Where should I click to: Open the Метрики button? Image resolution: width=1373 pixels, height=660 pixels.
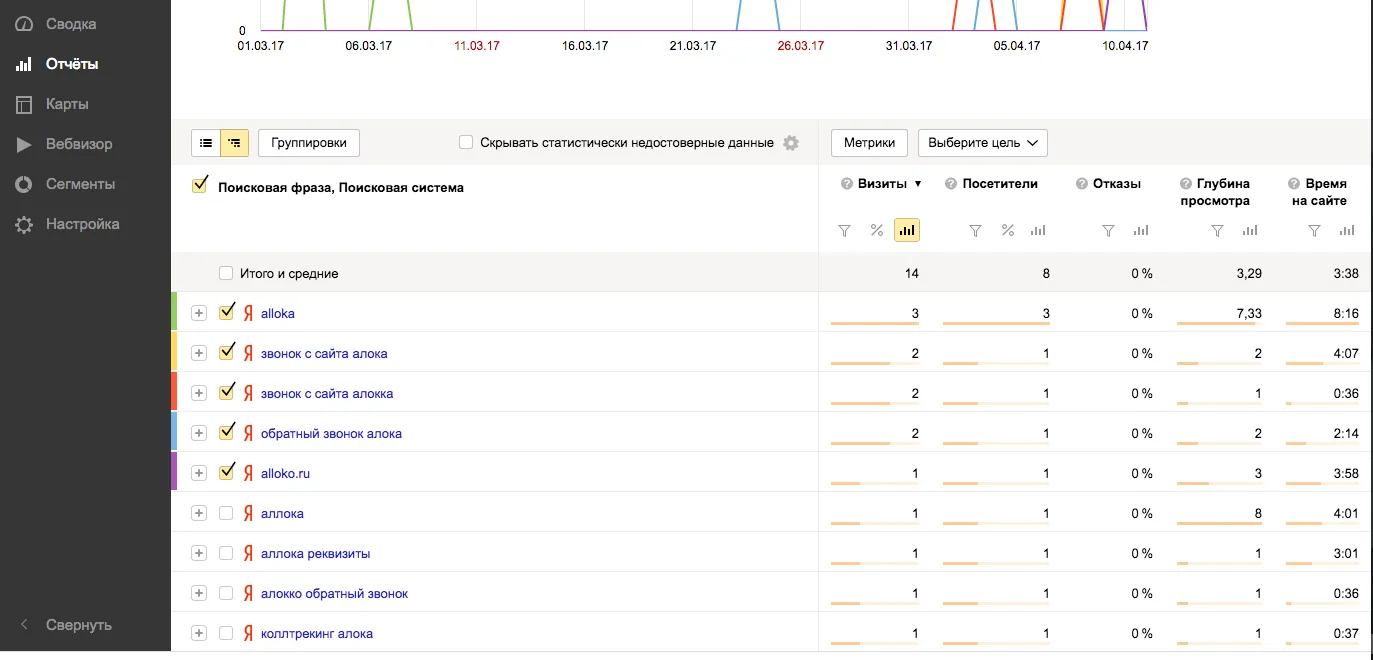[x=869, y=143]
